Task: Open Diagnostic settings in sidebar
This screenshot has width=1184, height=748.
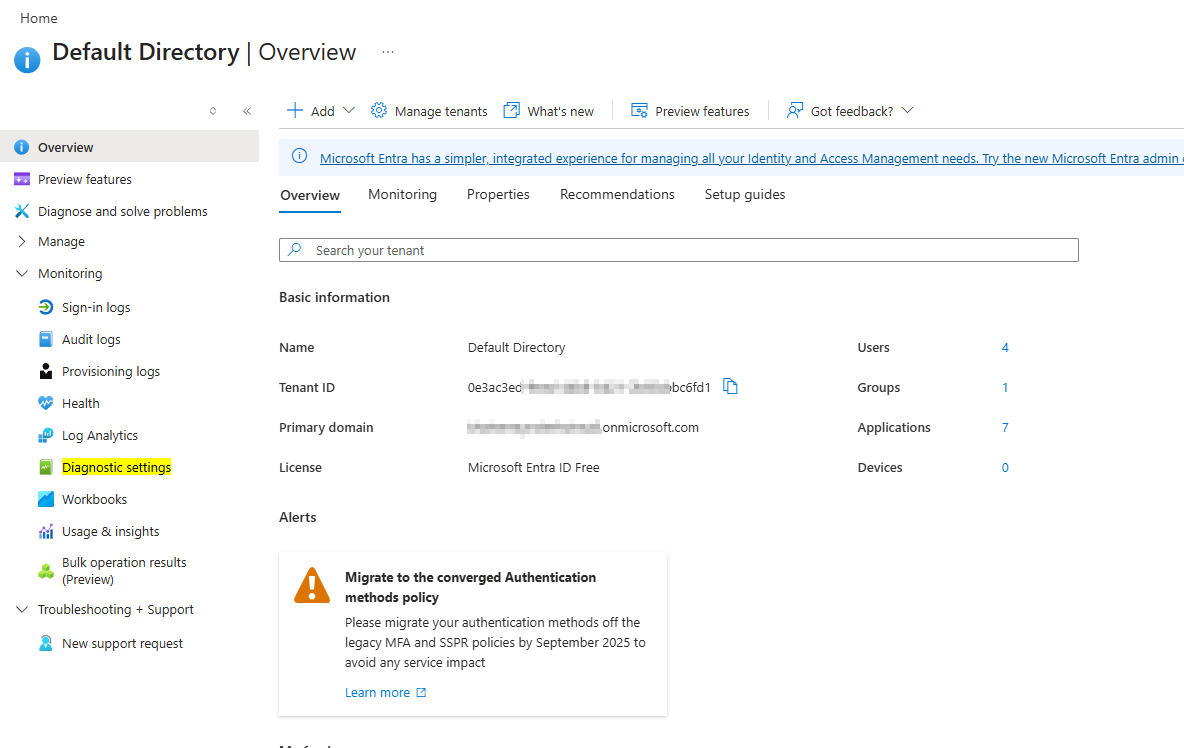Action: pos(116,467)
